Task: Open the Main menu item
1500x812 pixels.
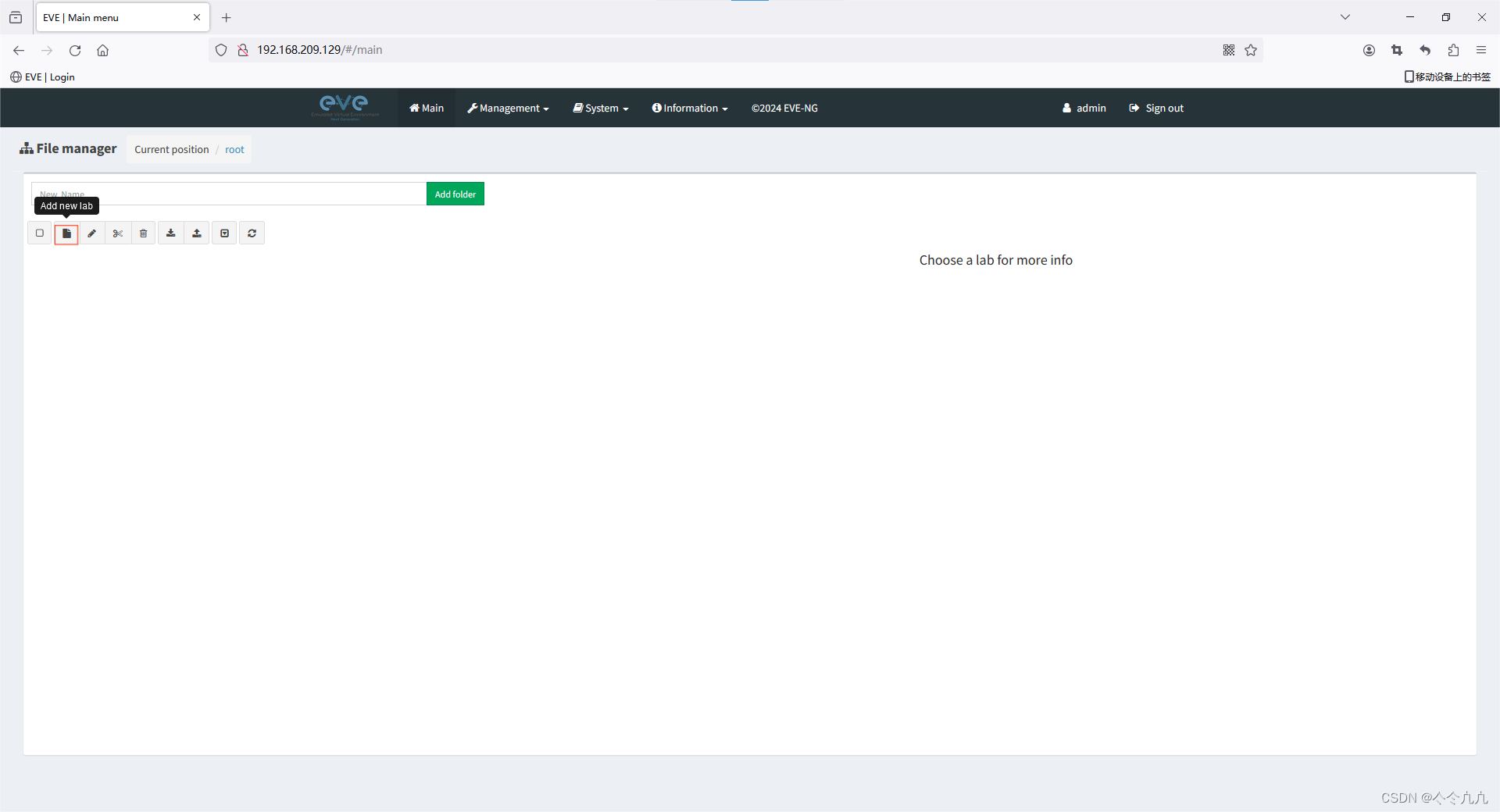Action: tap(427, 108)
